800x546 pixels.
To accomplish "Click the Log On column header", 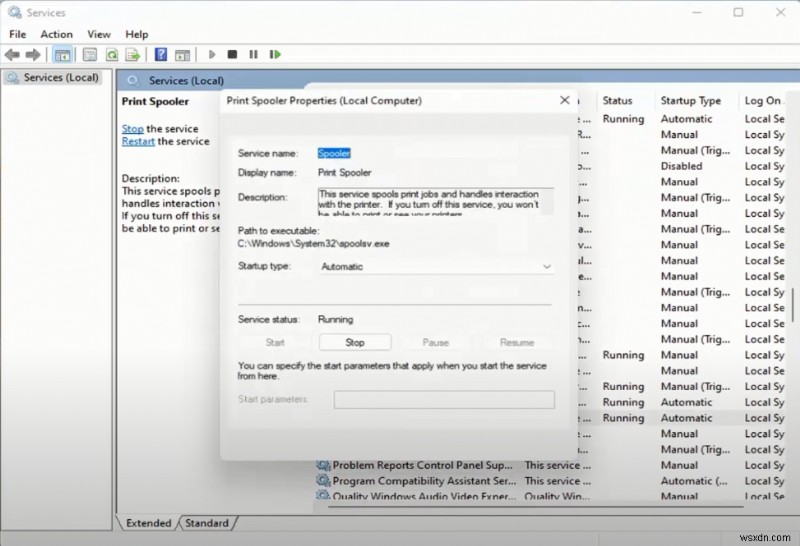I will click(764, 101).
